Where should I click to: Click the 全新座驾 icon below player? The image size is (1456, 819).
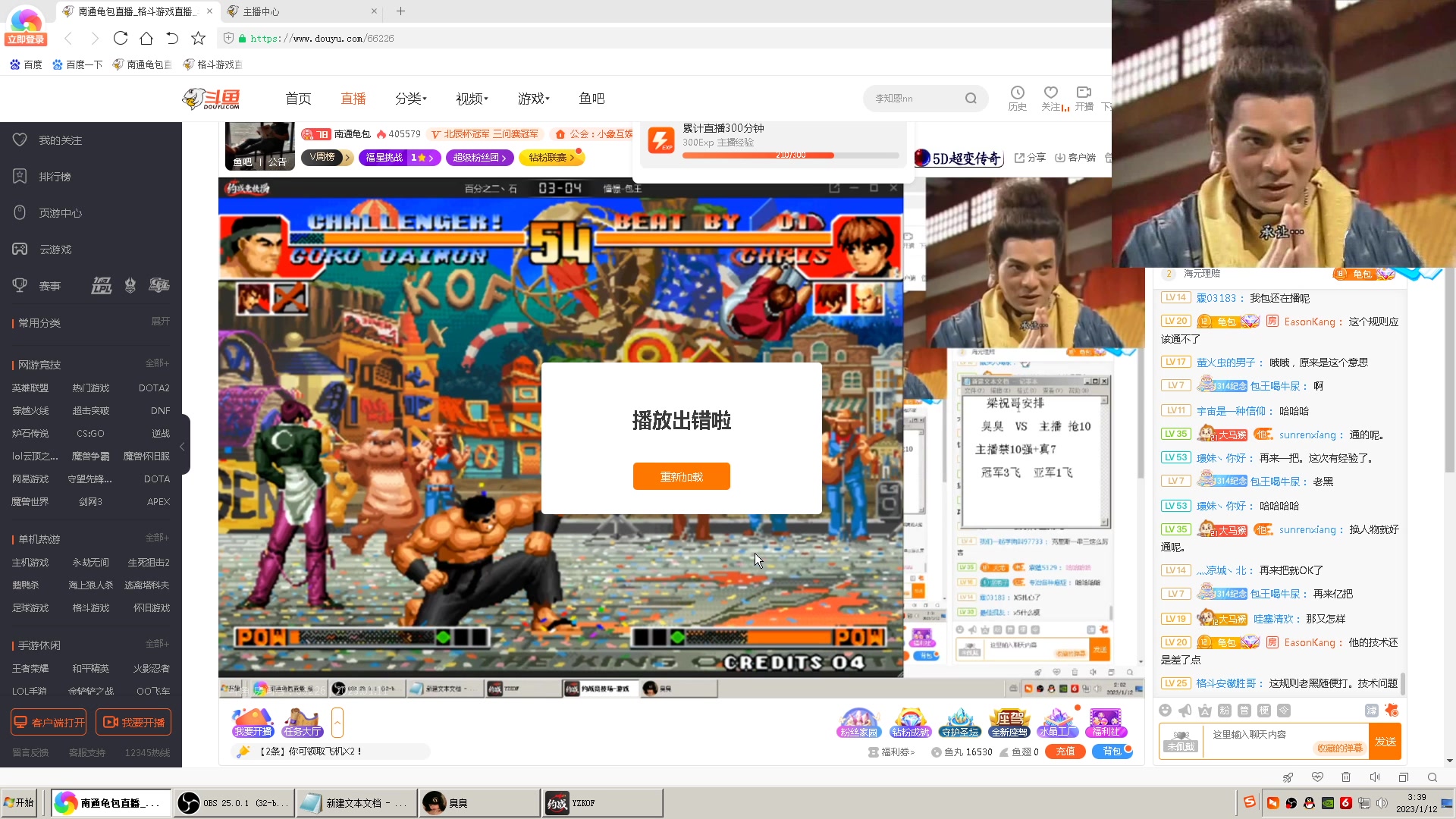pyautogui.click(x=1009, y=723)
